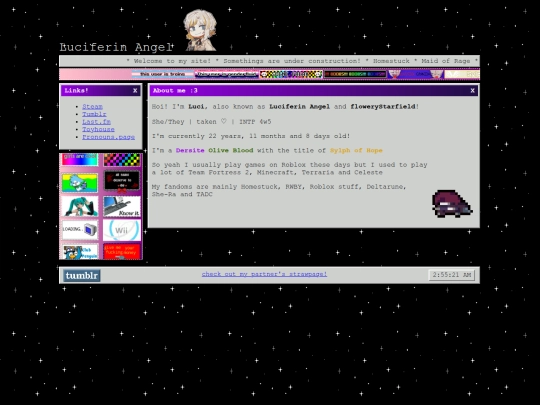
Task: Click the 'Links!' title bar
Action: (101, 91)
